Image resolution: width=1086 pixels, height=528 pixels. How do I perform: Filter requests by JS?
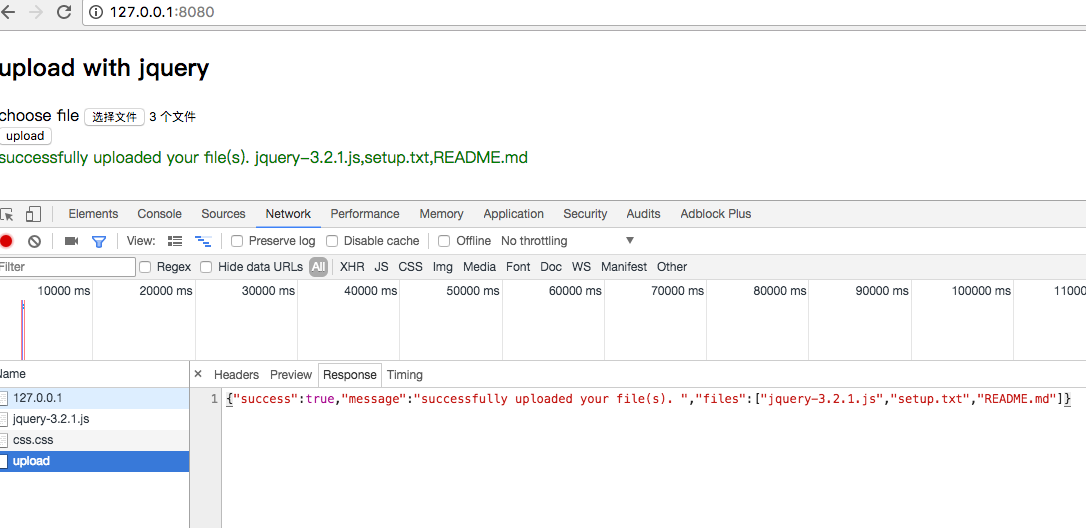point(382,267)
